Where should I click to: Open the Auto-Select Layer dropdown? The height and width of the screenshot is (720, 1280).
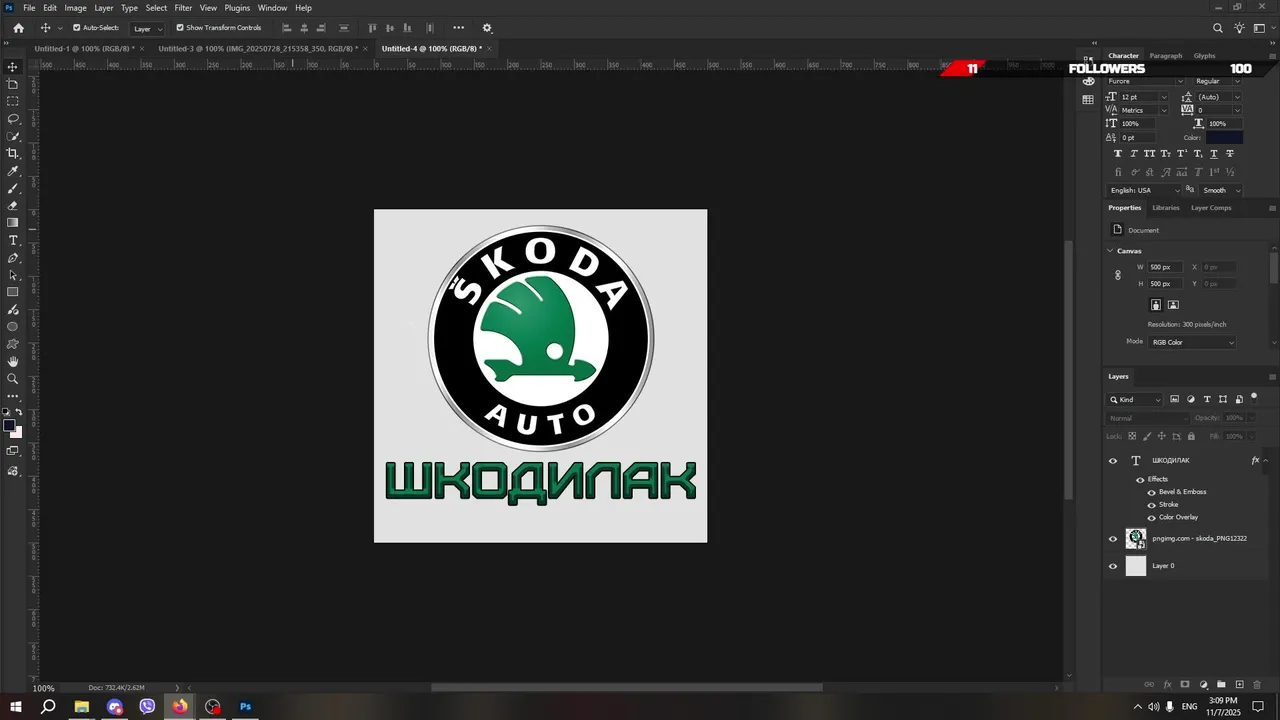tap(147, 28)
